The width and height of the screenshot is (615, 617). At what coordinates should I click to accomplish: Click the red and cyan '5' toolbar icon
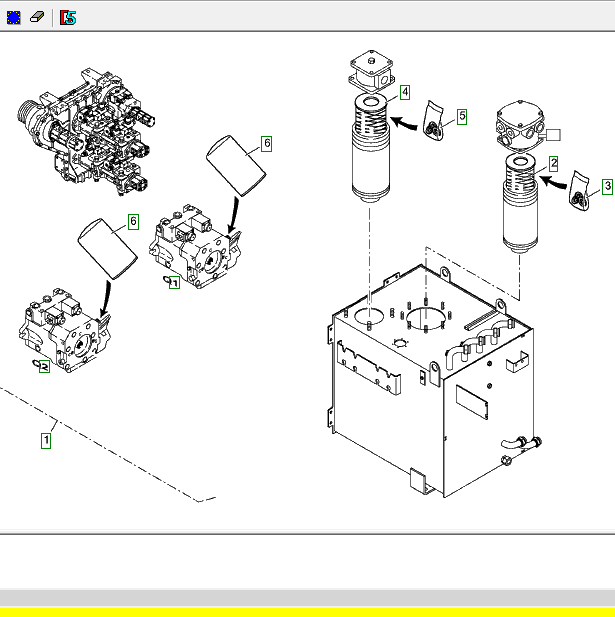(x=67, y=17)
